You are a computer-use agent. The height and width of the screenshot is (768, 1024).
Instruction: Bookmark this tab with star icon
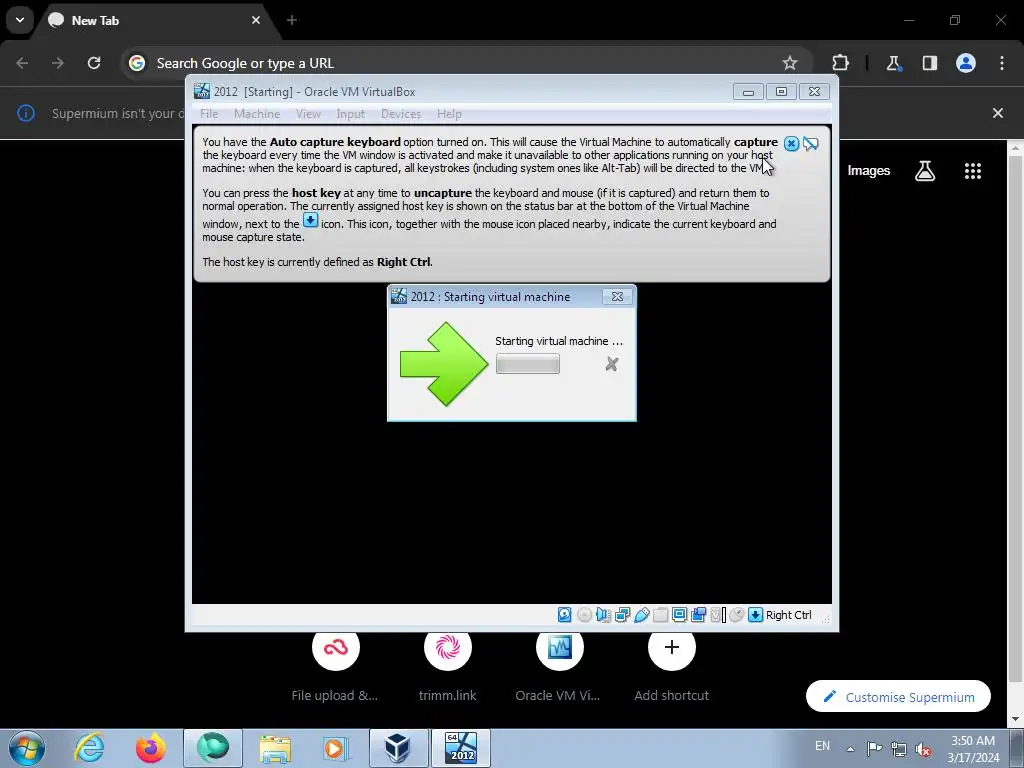coord(790,63)
